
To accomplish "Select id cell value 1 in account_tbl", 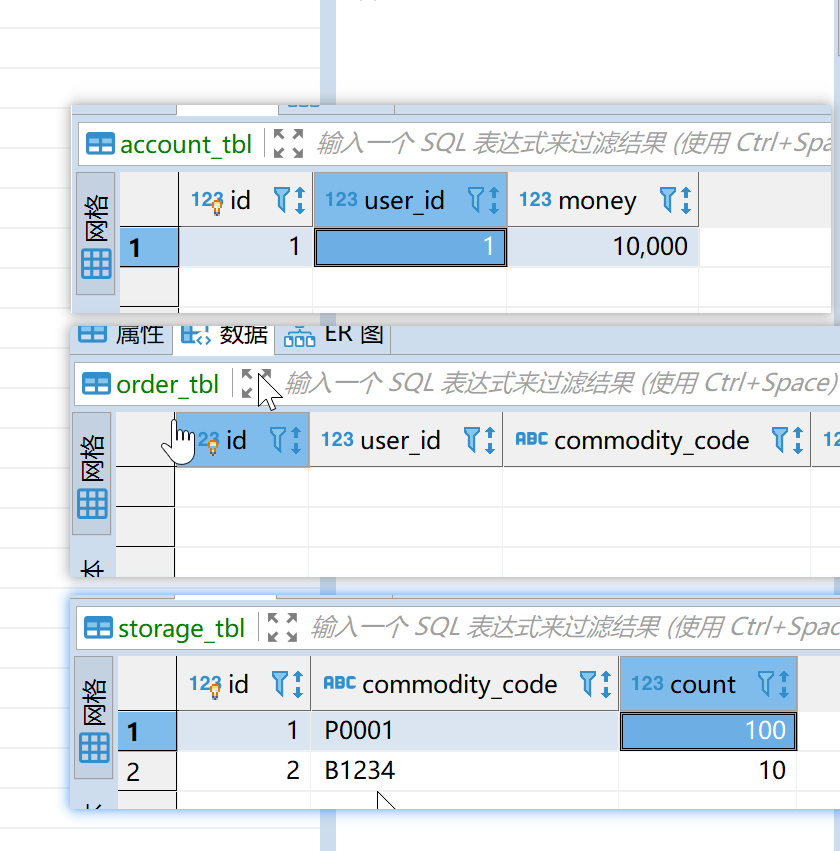I will 245,247.
